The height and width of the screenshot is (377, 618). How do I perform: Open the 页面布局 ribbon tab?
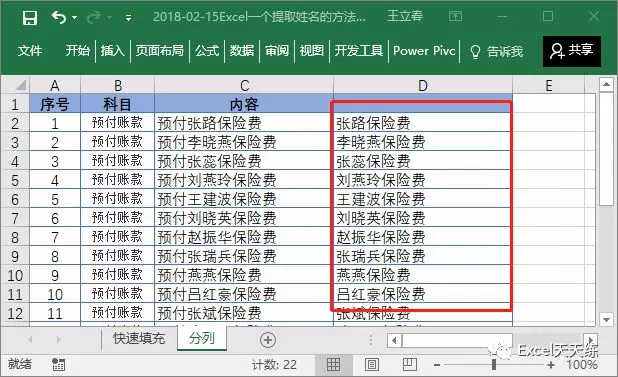pos(160,50)
